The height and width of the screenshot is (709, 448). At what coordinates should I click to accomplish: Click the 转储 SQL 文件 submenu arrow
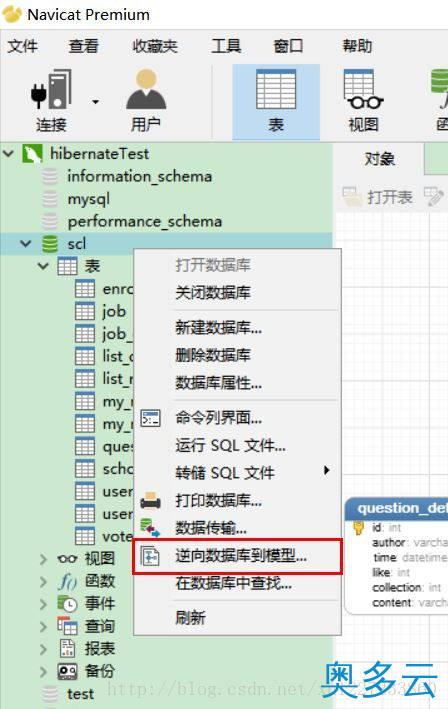click(327, 471)
